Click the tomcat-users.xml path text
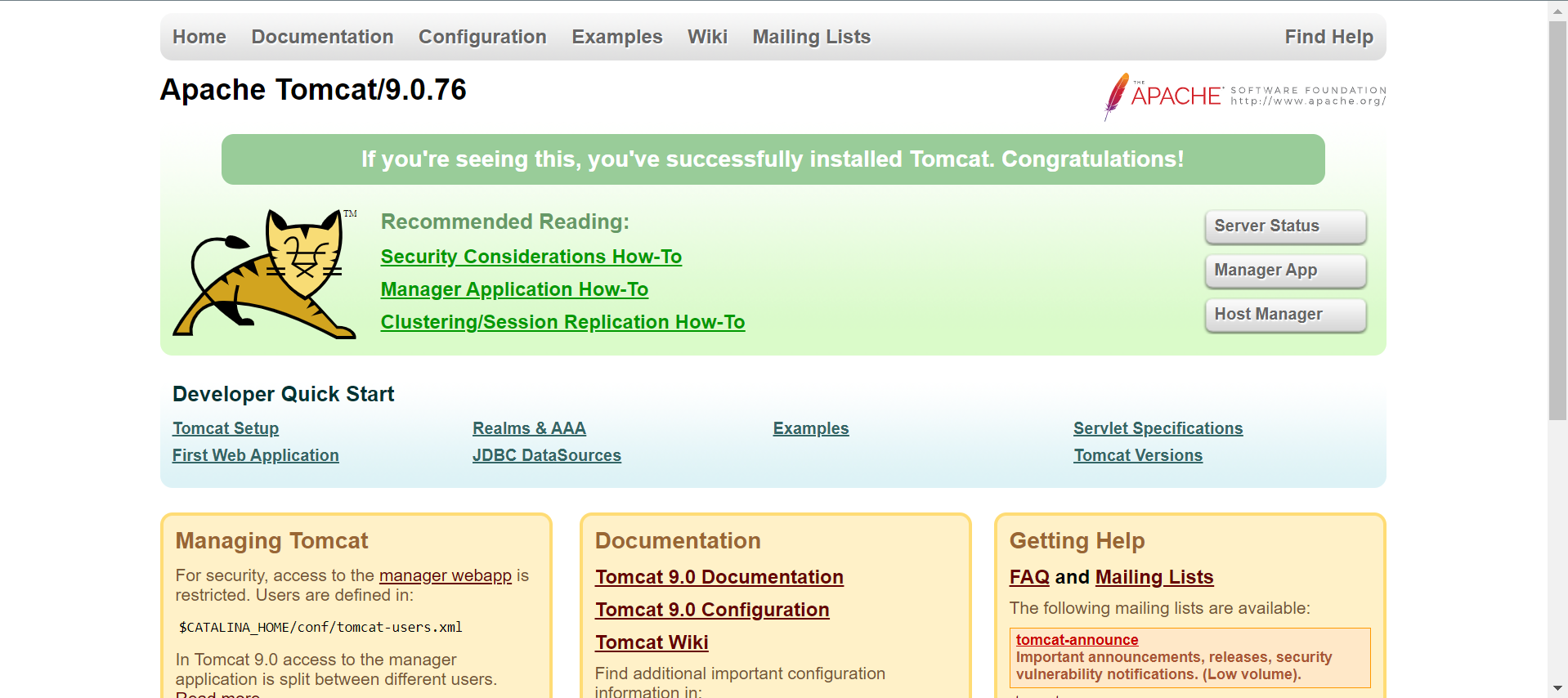The width and height of the screenshot is (1568, 698). 320,628
